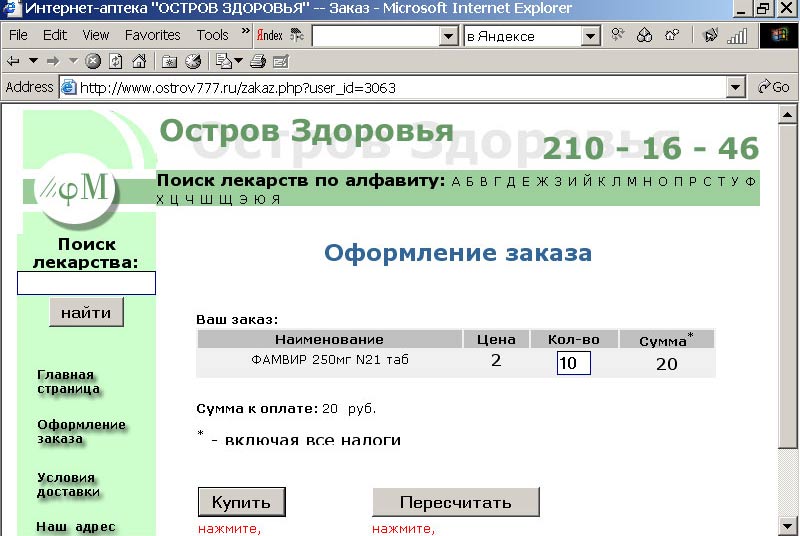
Task: Open 'Условия доставки' sidebar link
Action: pyautogui.click(x=68, y=484)
